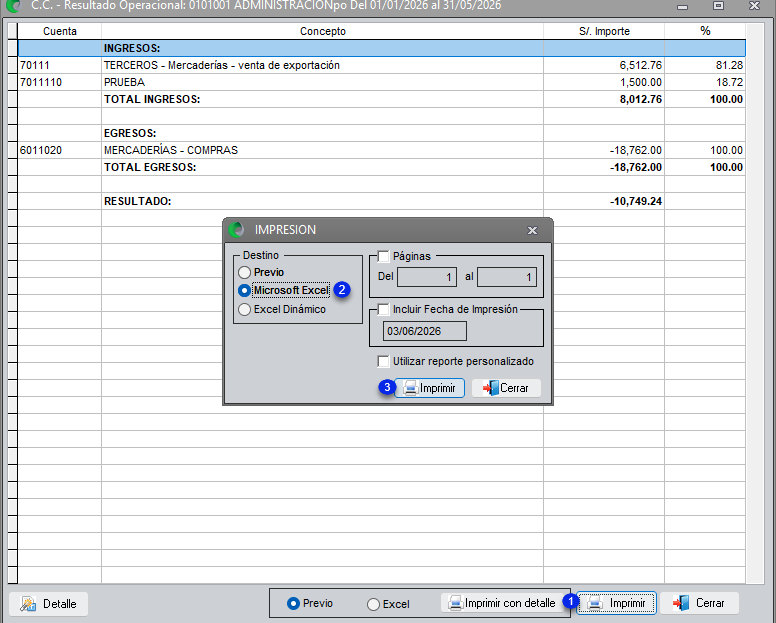This screenshot has height=623, width=776.
Task: Select the RESULTADO: row label
Action: [138, 201]
